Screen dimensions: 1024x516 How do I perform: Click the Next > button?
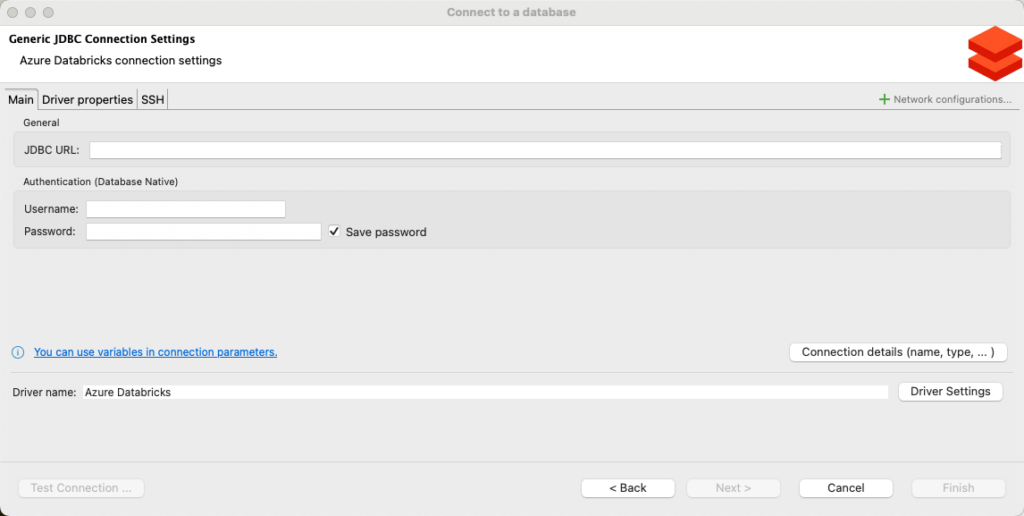click(733, 488)
